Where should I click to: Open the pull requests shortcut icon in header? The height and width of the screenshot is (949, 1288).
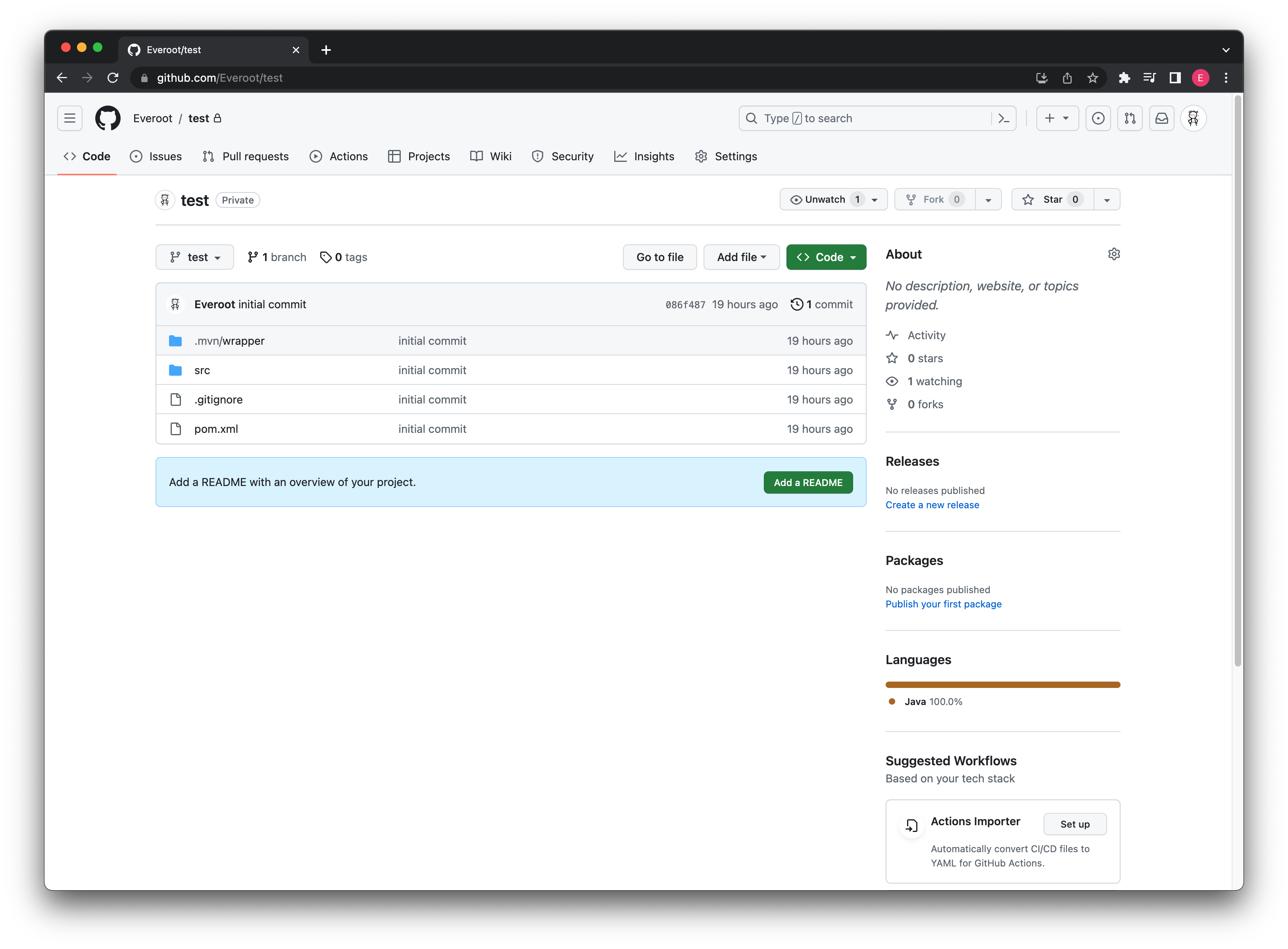click(x=1129, y=118)
